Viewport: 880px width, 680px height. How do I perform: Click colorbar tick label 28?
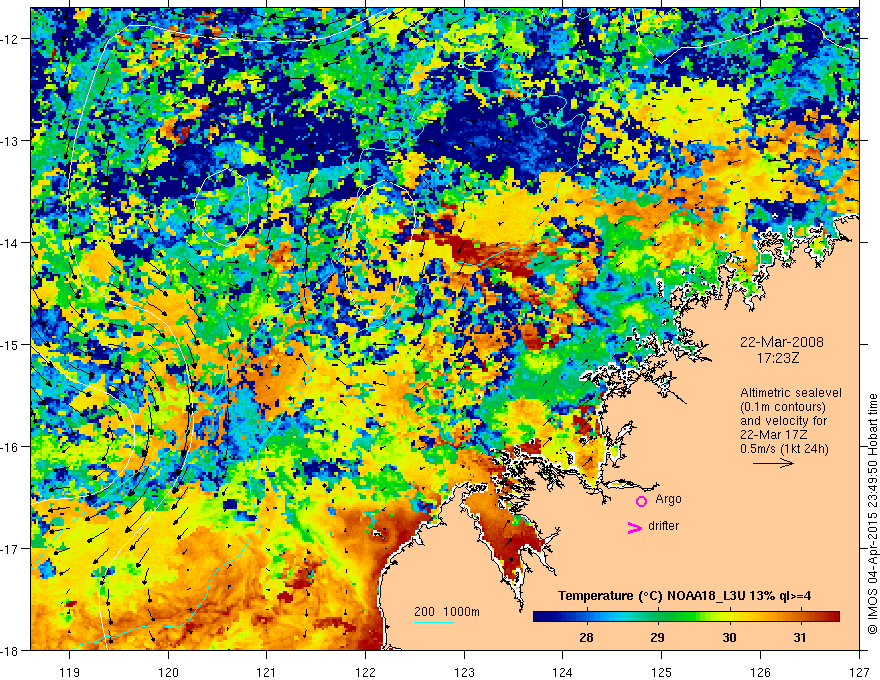[x=586, y=637]
